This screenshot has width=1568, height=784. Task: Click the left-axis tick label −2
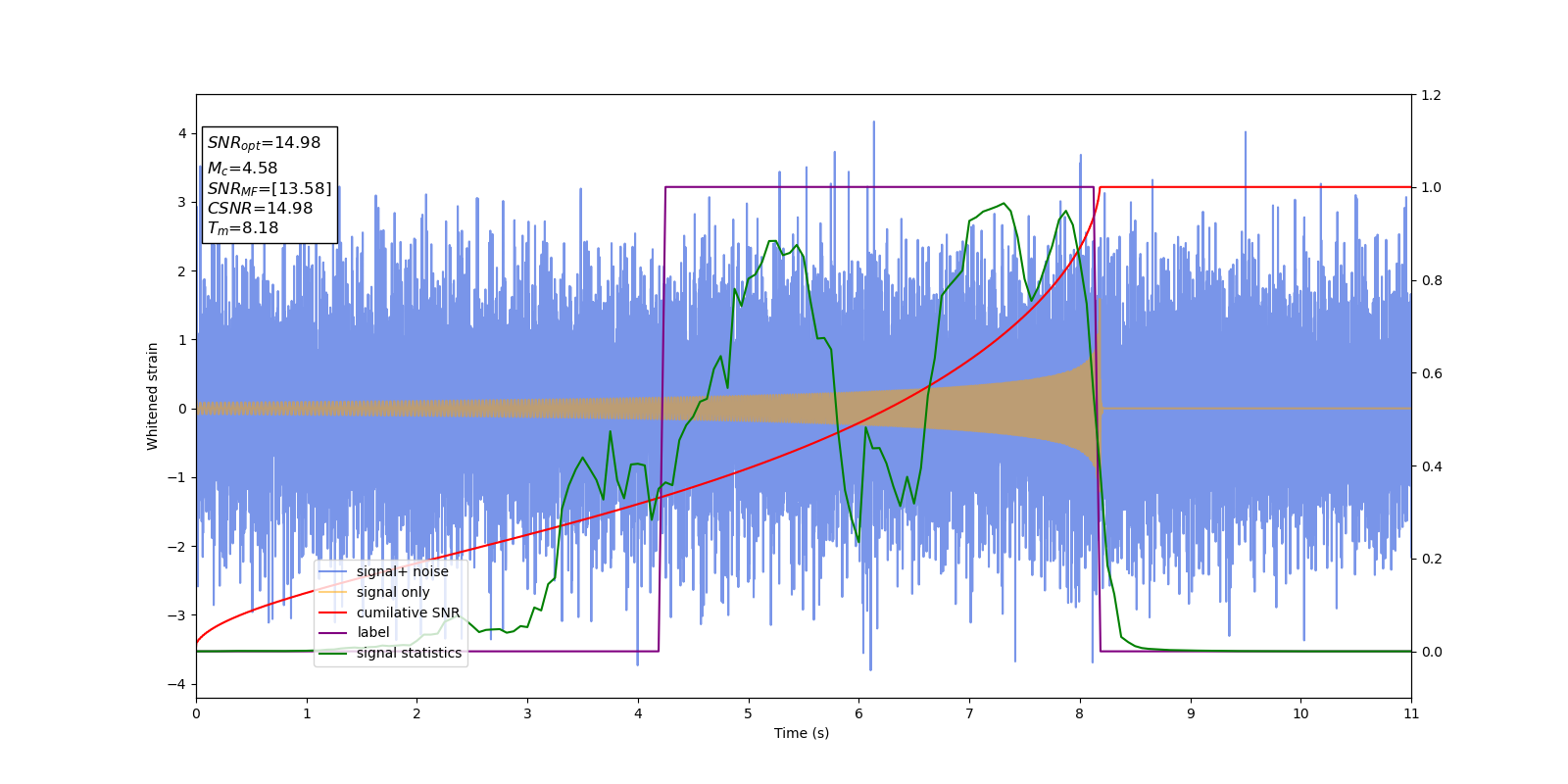pyautogui.click(x=177, y=546)
